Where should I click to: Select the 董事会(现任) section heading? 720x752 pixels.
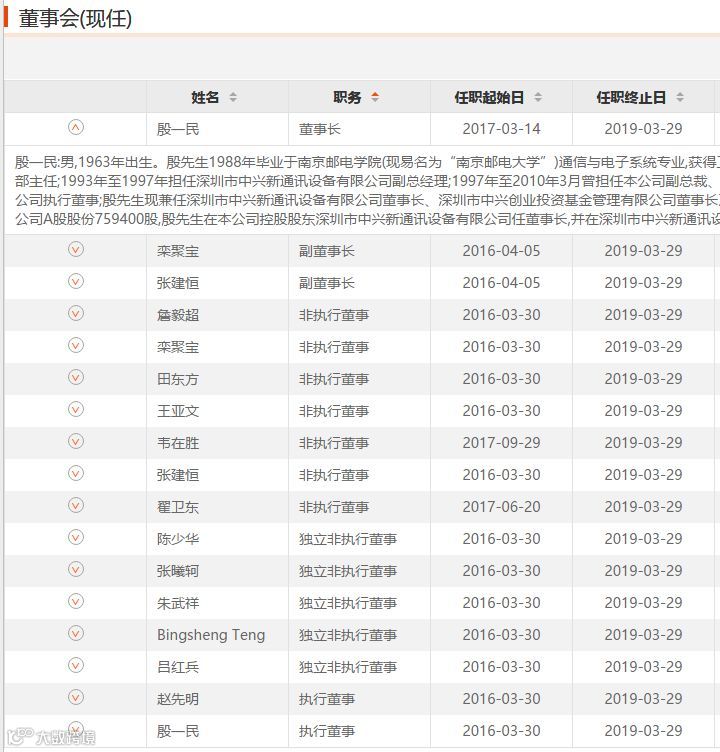click(75, 19)
